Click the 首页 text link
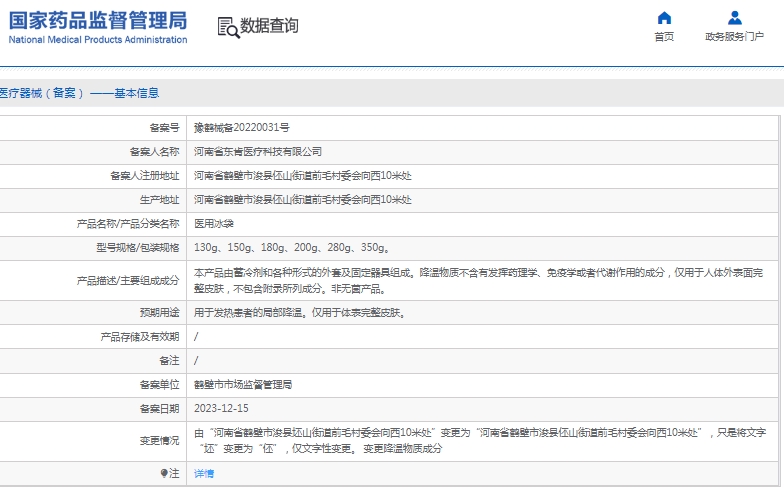Viewport: 784px width, 489px height. [x=664, y=36]
